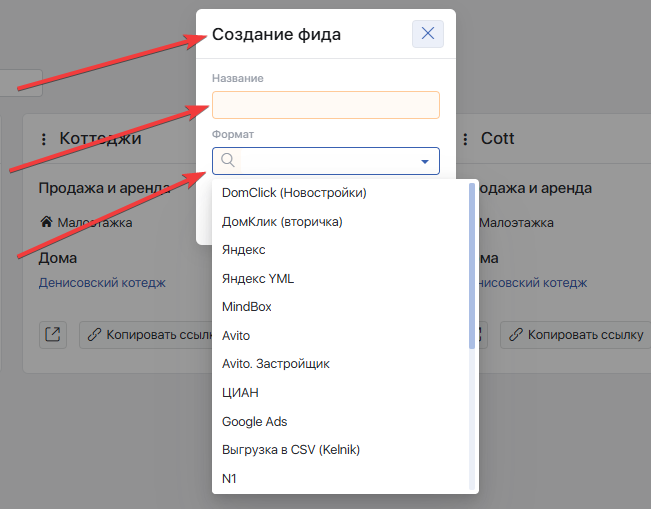Select Google Ads format option
The image size is (651, 509).
254,422
